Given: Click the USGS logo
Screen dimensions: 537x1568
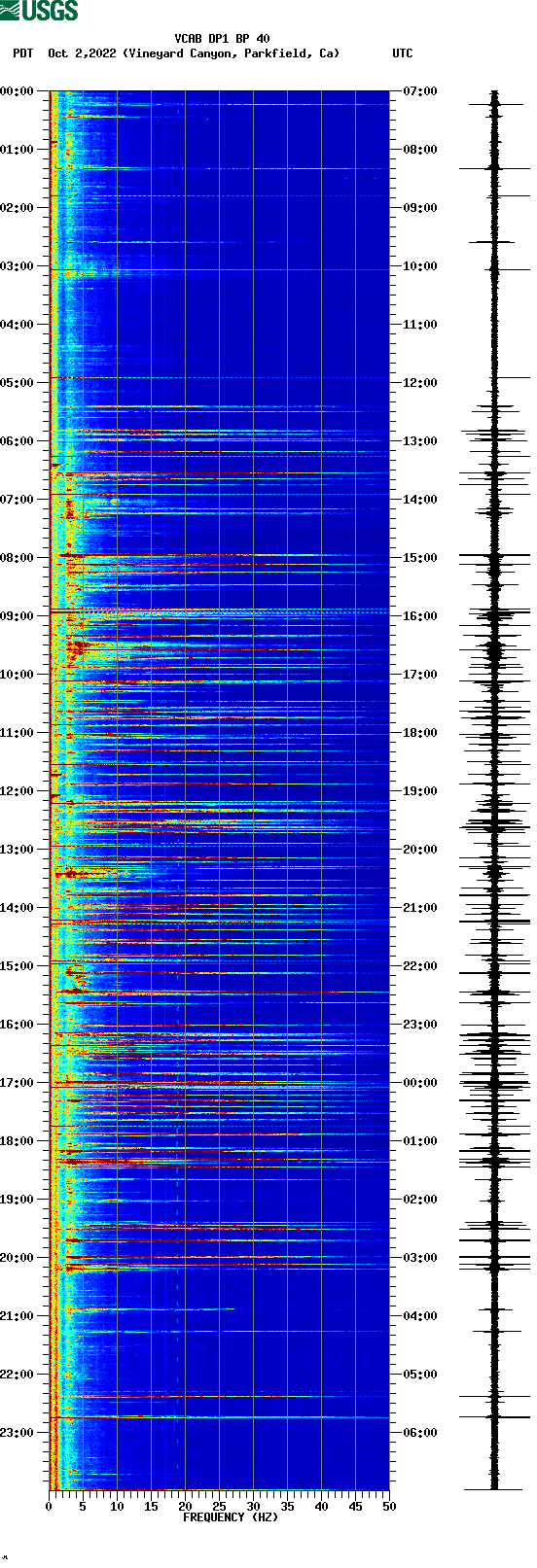Looking at the screenshot, I should 39,11.
